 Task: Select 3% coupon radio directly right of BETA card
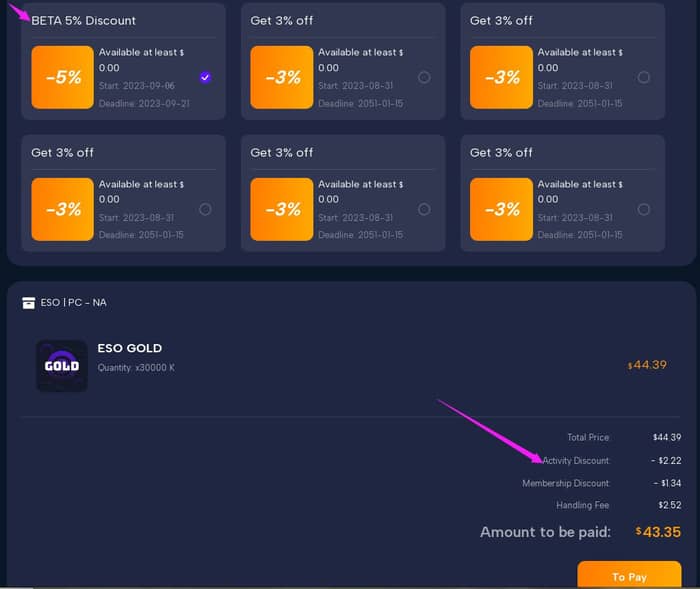click(424, 77)
